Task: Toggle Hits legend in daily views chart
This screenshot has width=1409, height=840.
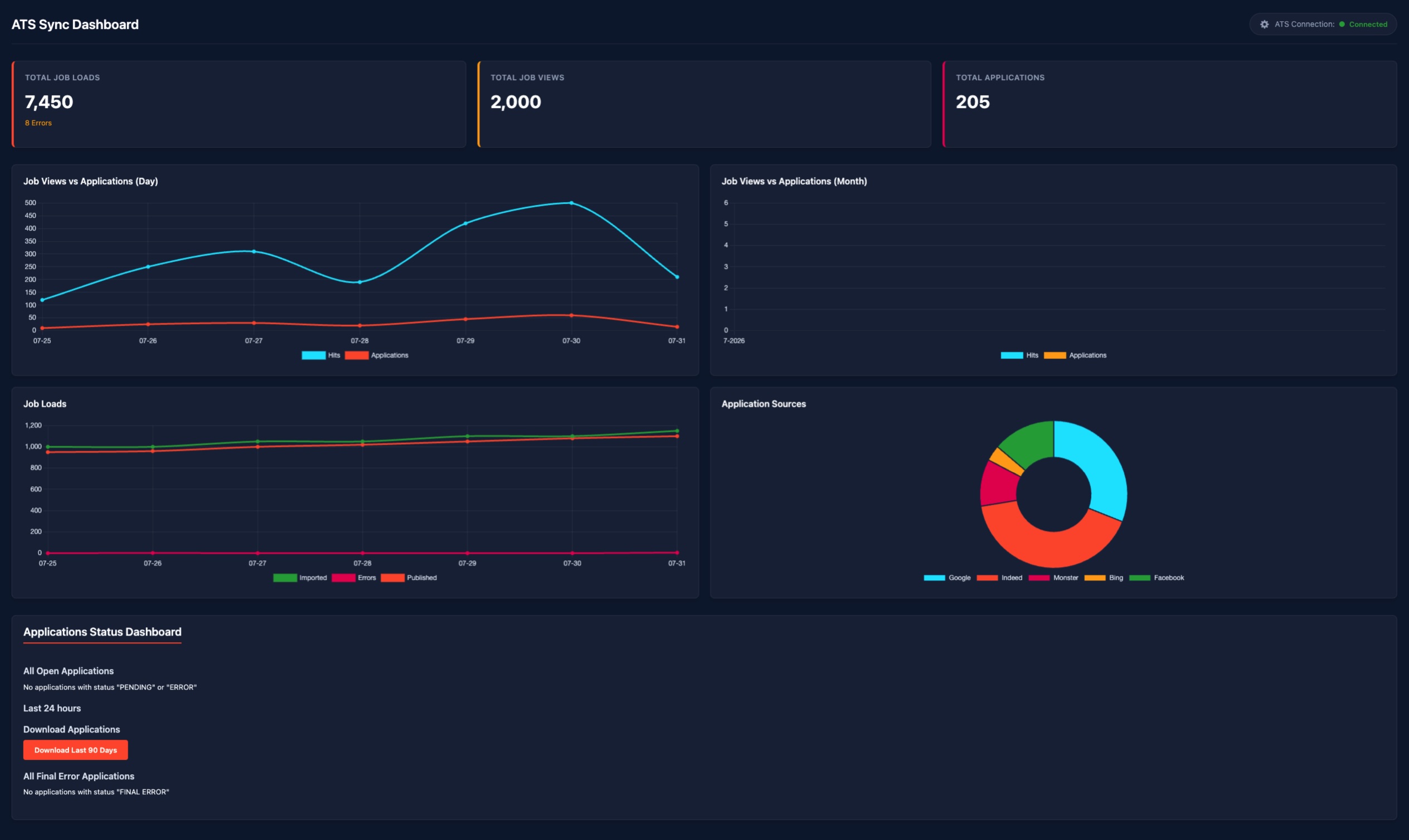Action: tap(321, 355)
